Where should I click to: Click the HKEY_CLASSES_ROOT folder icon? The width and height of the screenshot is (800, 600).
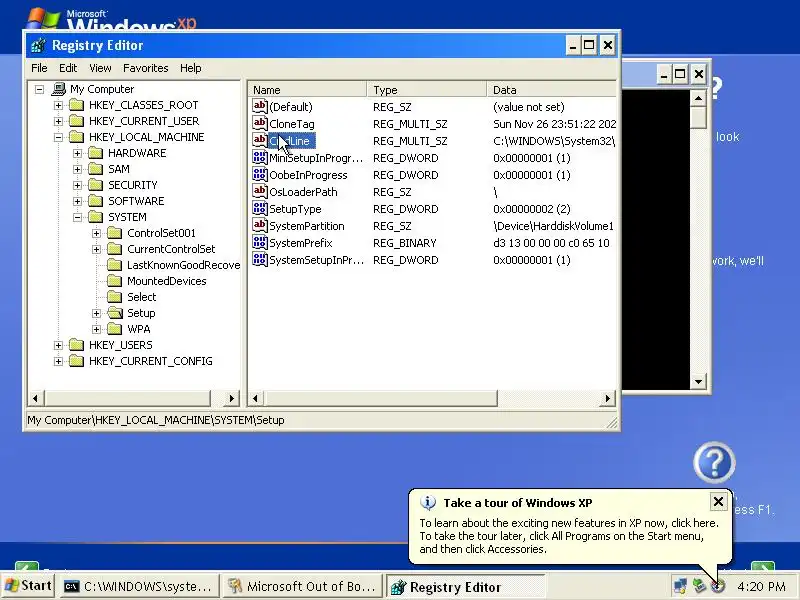(x=77, y=105)
